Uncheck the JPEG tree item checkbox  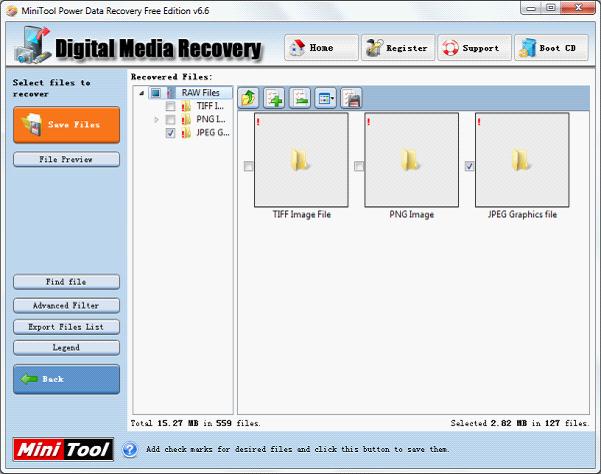(x=170, y=133)
